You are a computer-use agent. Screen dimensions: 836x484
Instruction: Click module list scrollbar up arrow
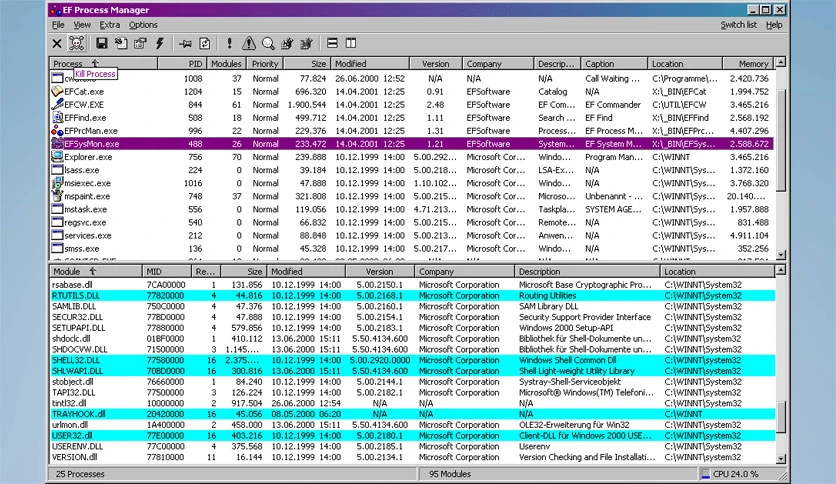[x=781, y=271]
